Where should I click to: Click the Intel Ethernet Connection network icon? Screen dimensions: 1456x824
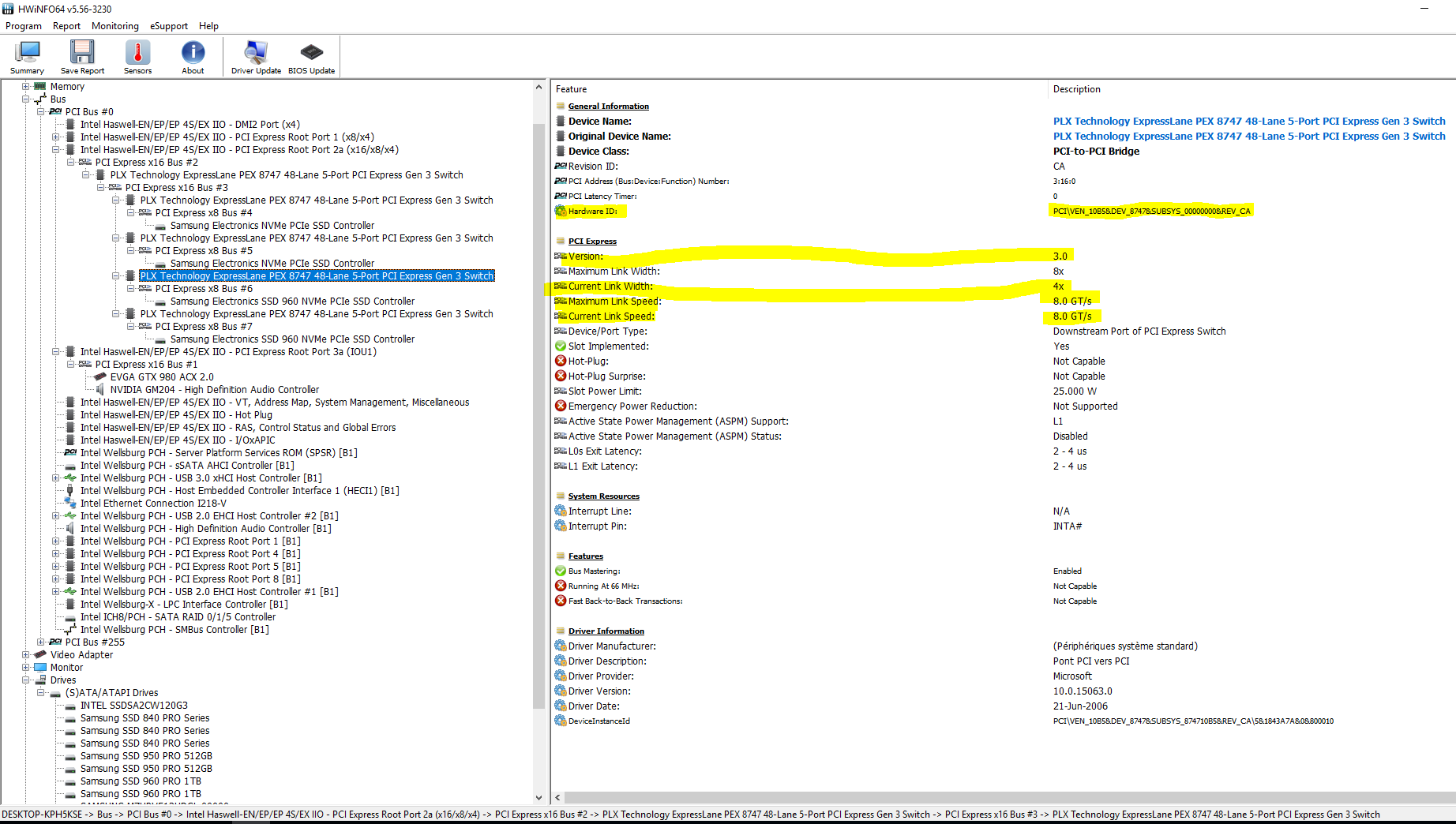(70, 504)
